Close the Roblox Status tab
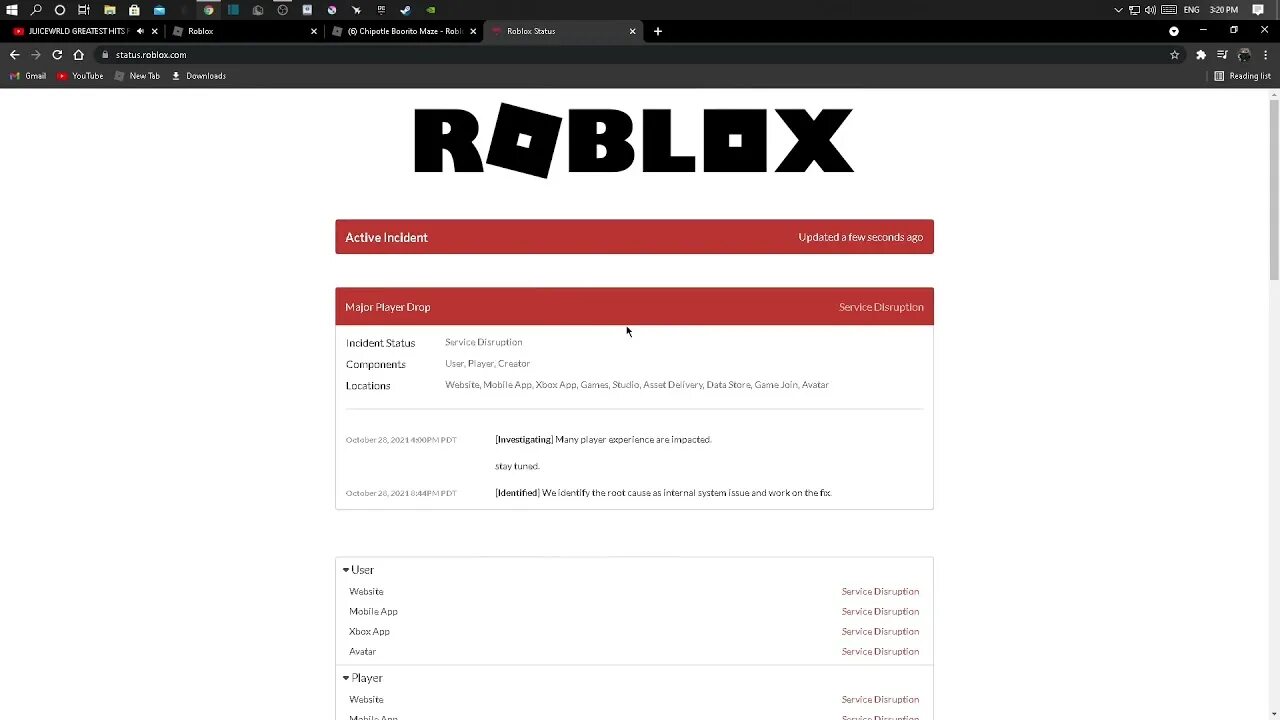 (x=632, y=31)
